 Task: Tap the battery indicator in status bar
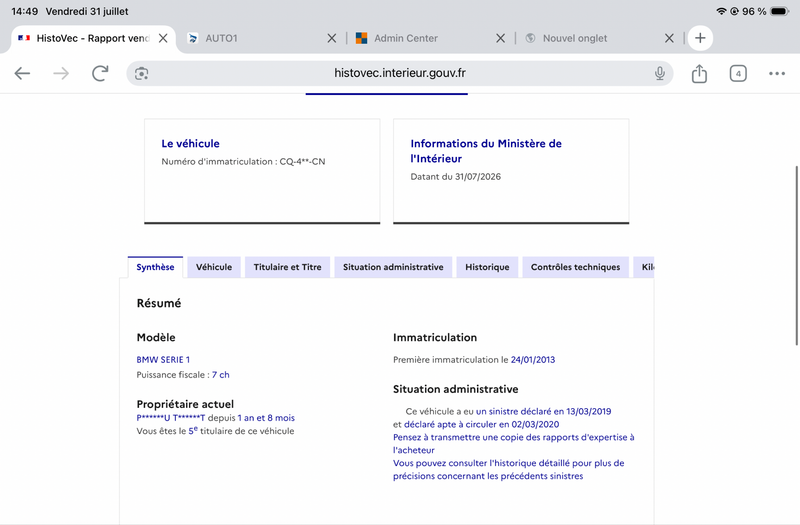[x=780, y=11]
